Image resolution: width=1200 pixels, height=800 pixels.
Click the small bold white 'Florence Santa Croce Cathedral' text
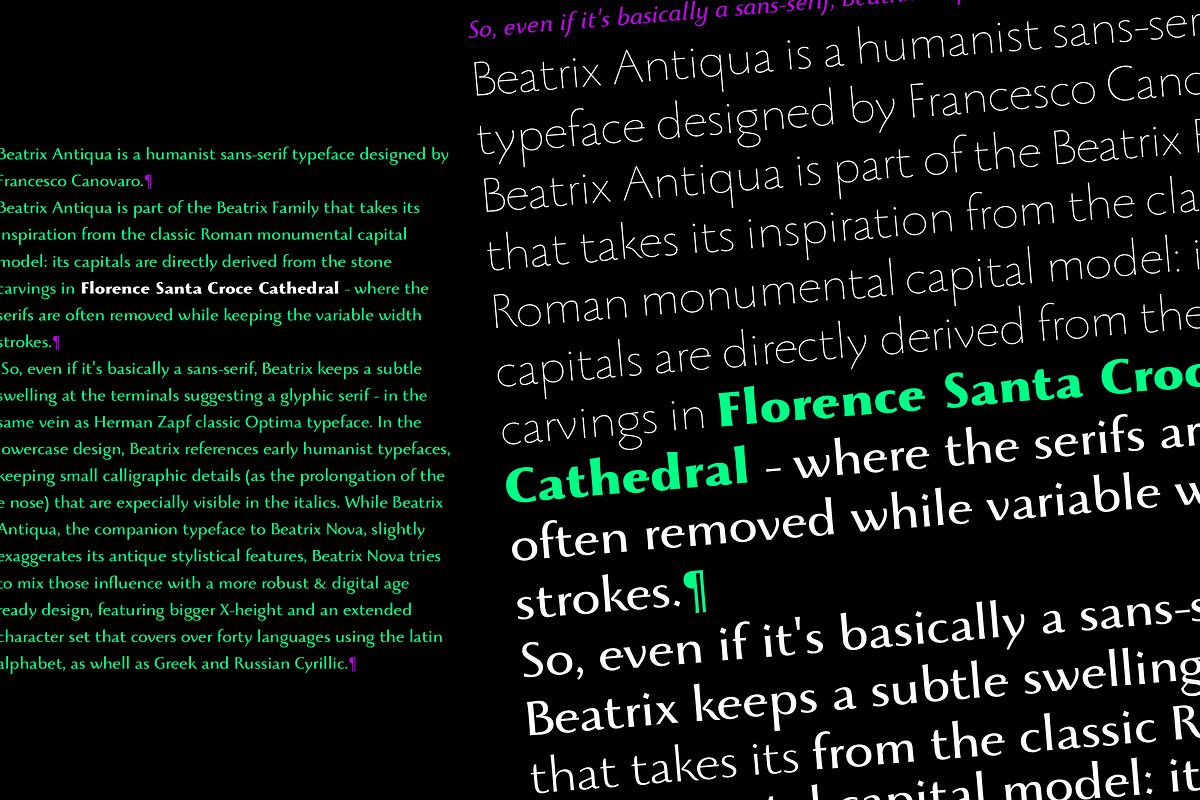(210, 289)
